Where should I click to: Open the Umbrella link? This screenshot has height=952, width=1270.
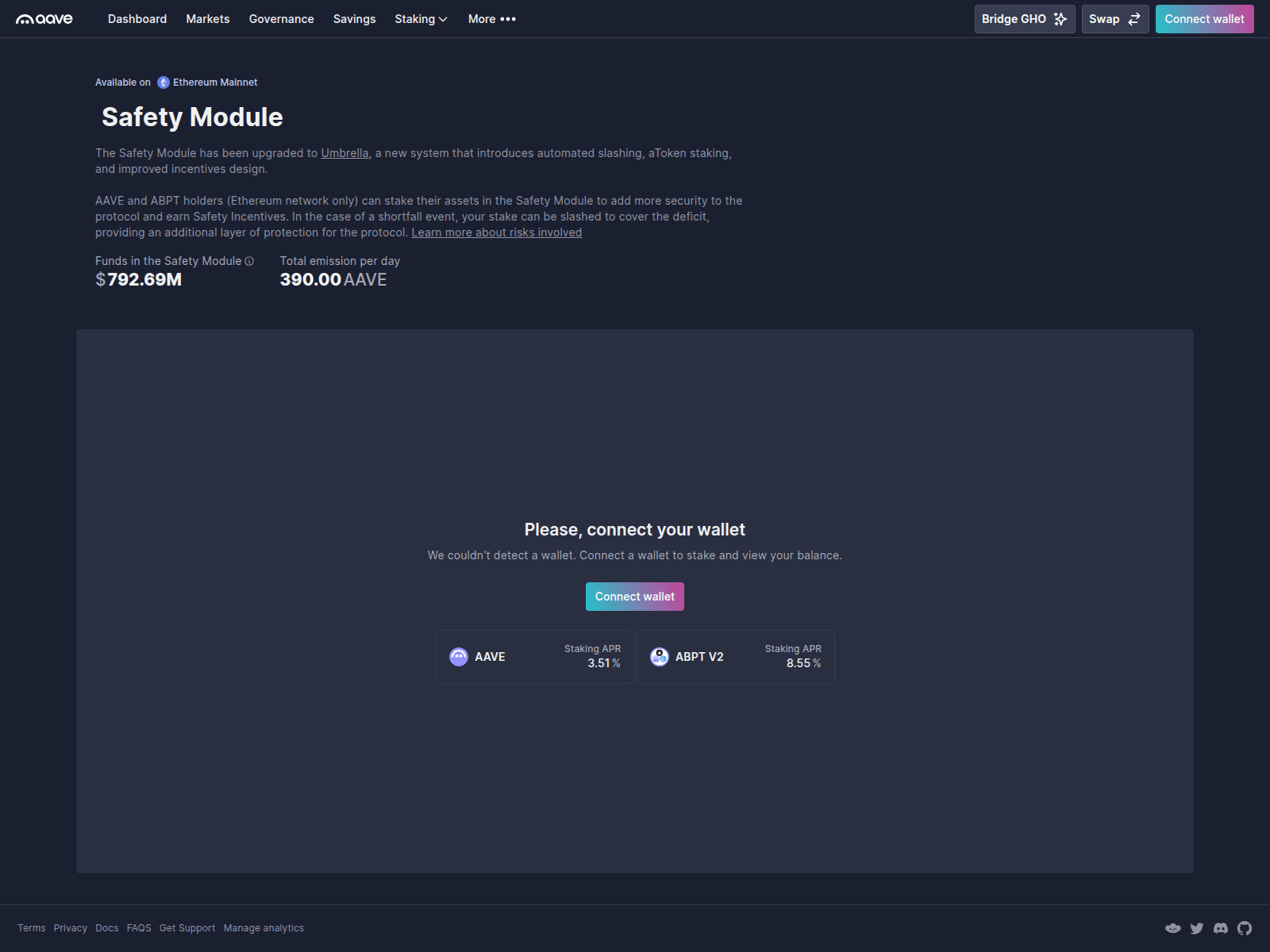344,153
